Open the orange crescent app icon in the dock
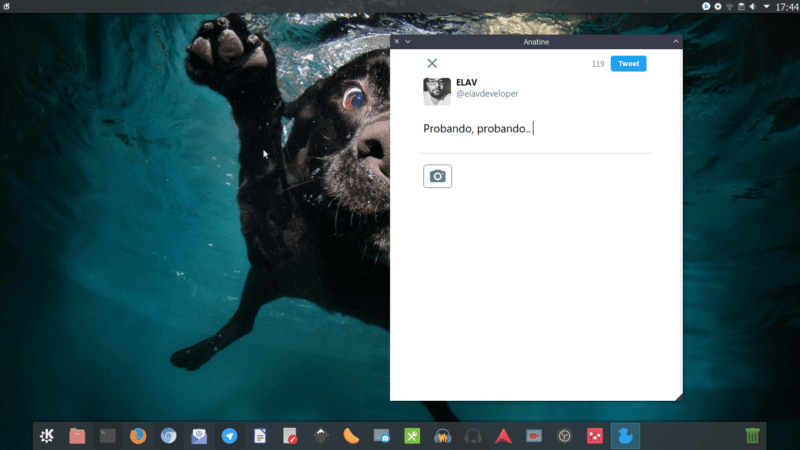Image resolution: width=800 pixels, height=450 pixels. 351,436
